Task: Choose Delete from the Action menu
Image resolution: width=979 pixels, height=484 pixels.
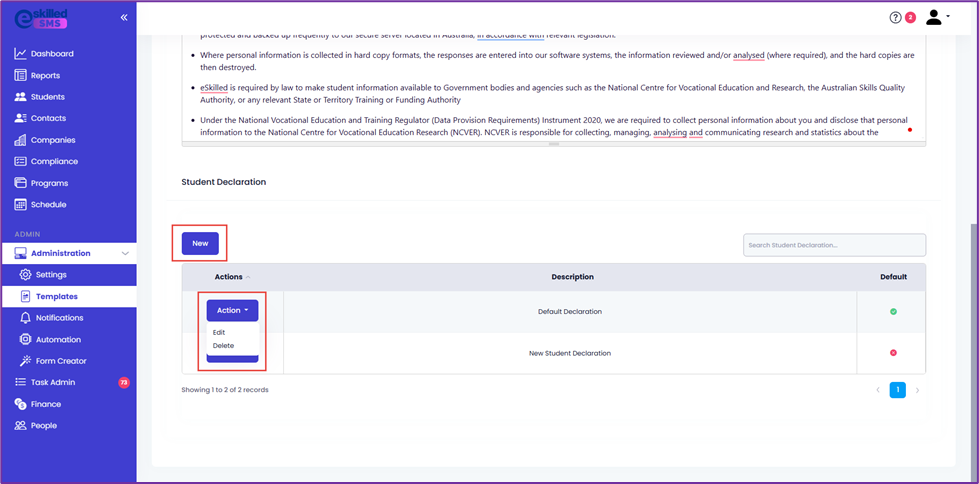Action: pyautogui.click(x=223, y=345)
